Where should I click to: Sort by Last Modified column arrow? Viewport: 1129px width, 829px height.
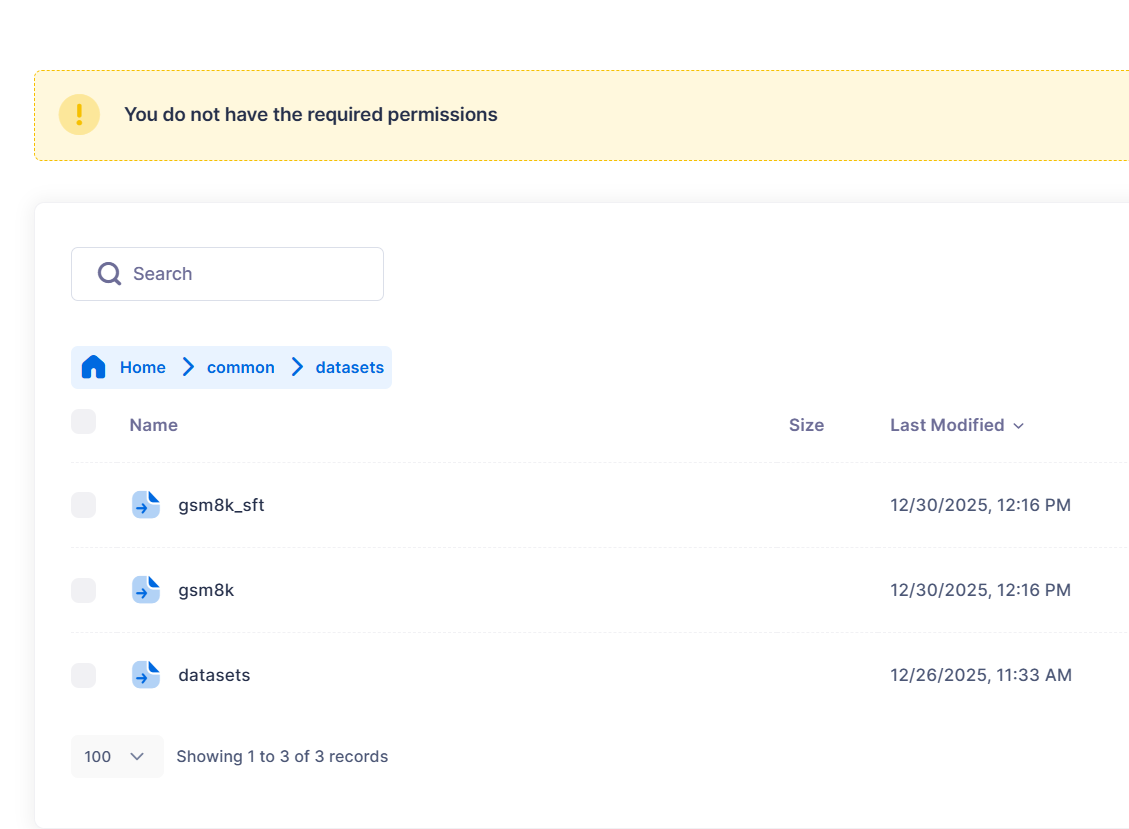(1018, 426)
